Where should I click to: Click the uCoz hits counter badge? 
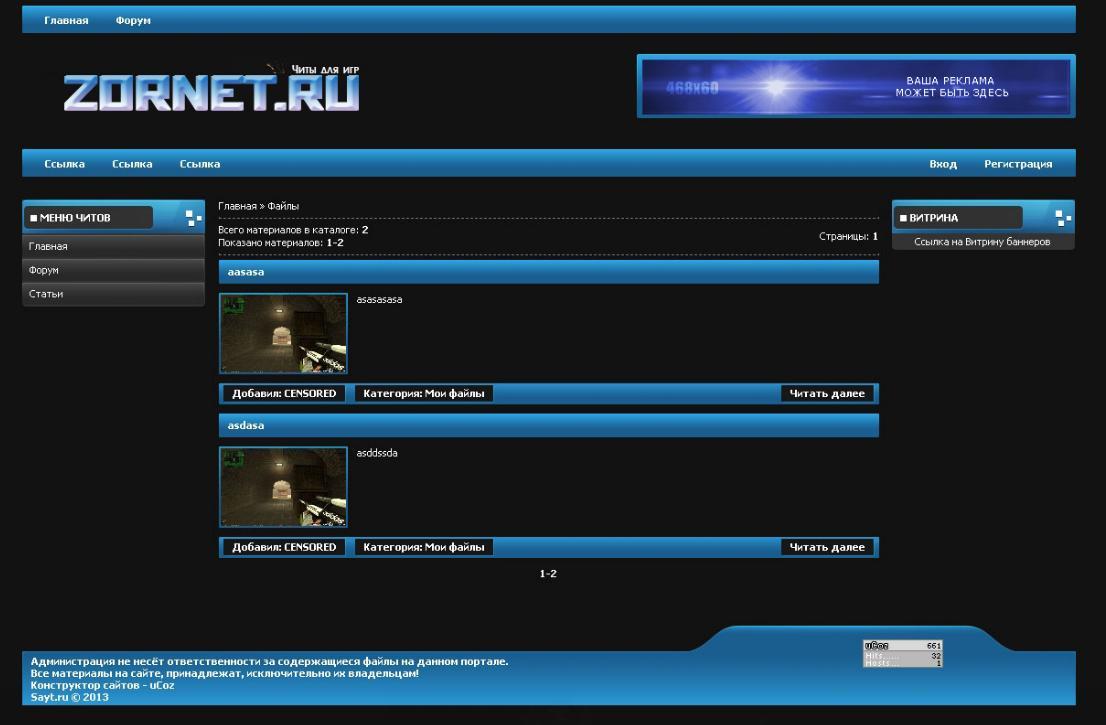[903, 654]
